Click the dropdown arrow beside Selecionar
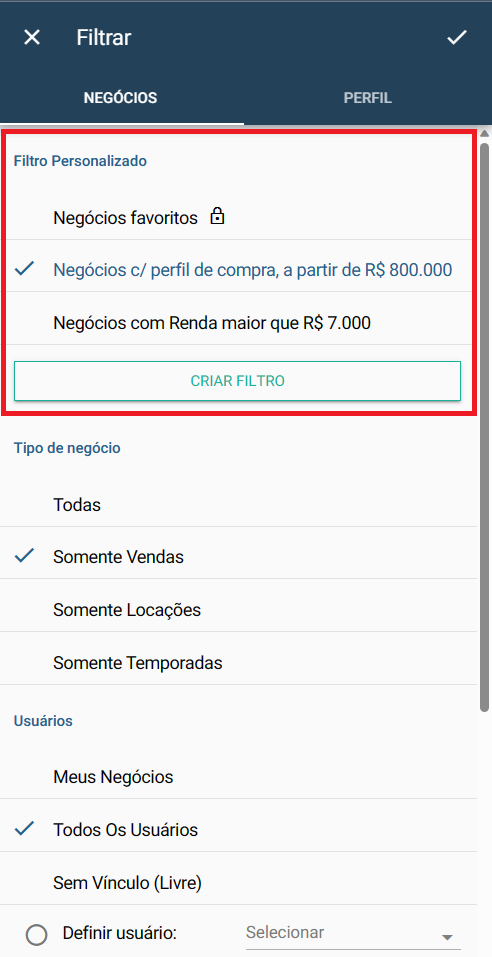 coord(447,937)
